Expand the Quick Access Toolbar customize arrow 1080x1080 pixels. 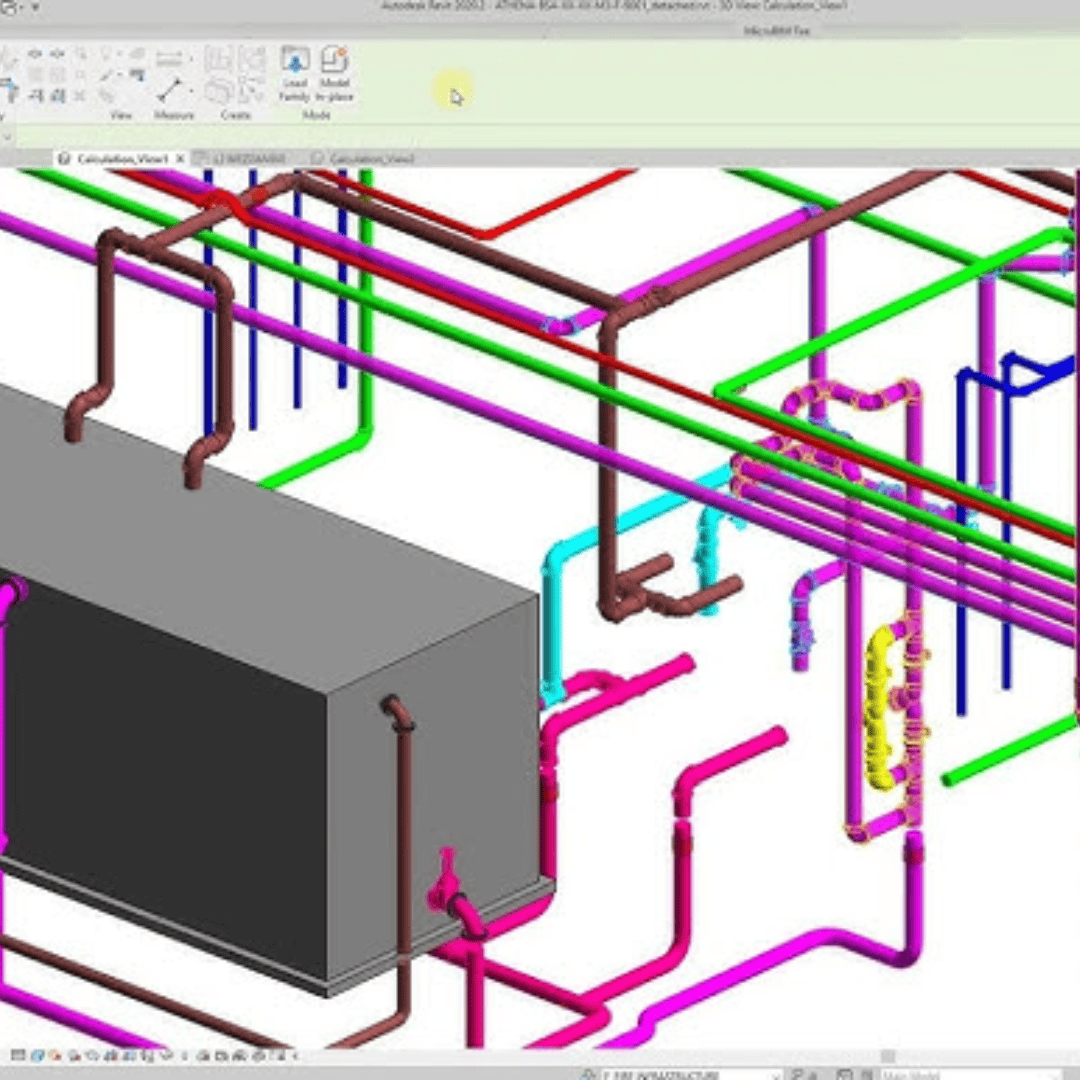pos(35,7)
